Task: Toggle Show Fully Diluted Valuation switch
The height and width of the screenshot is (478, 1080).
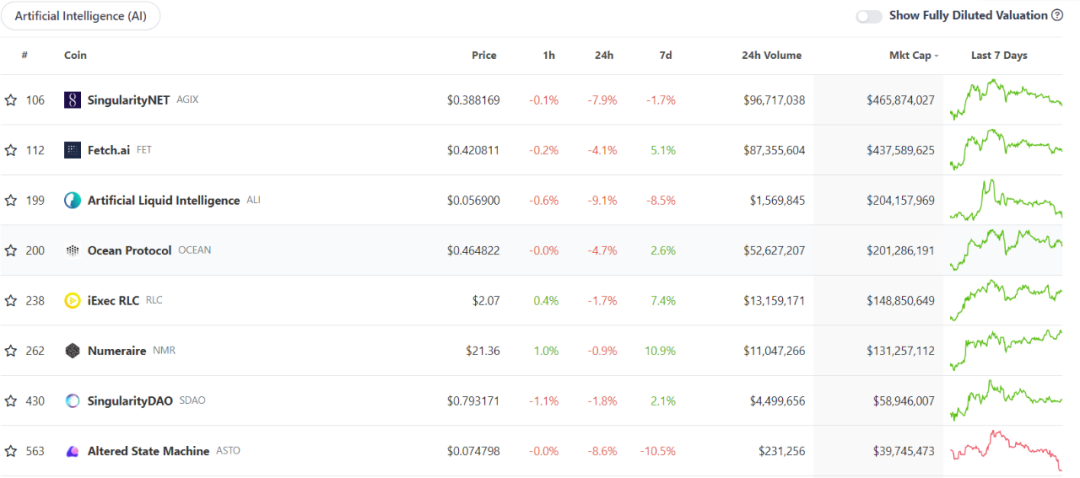Action: [869, 16]
